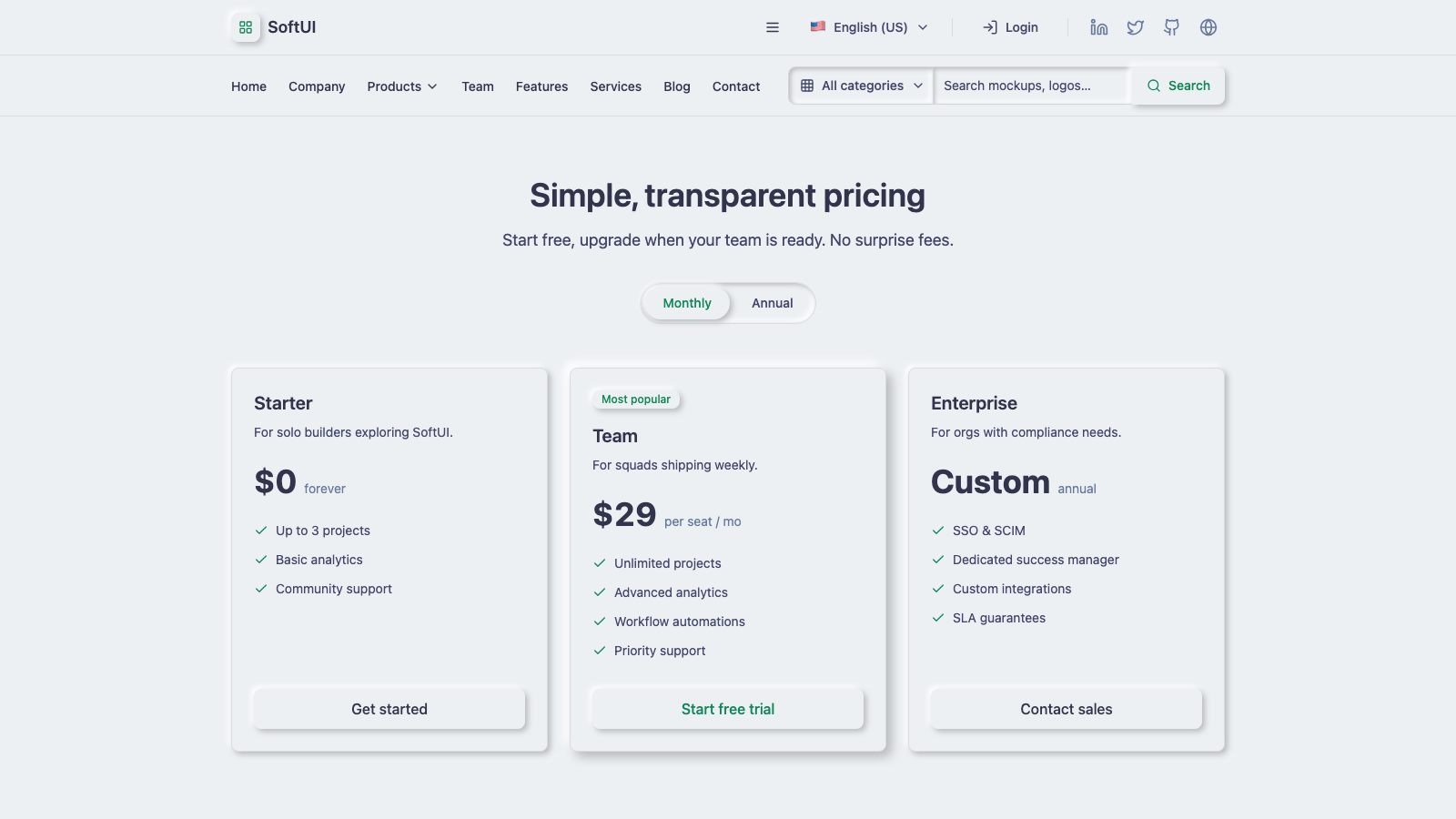Expand the English (US) language dropdown
The image size is (1456, 819).
coord(869,27)
